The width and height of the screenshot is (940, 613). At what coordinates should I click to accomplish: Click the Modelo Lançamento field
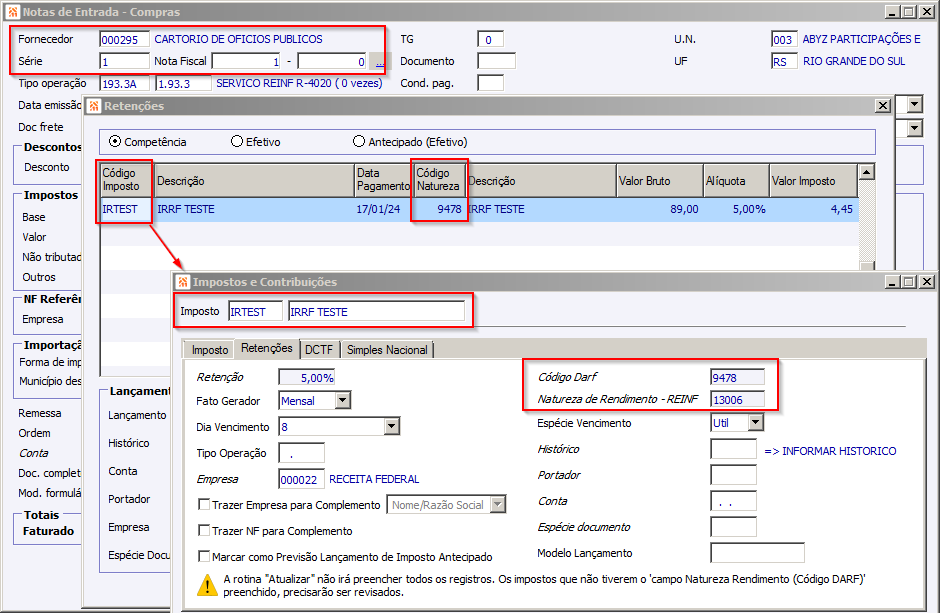757,552
